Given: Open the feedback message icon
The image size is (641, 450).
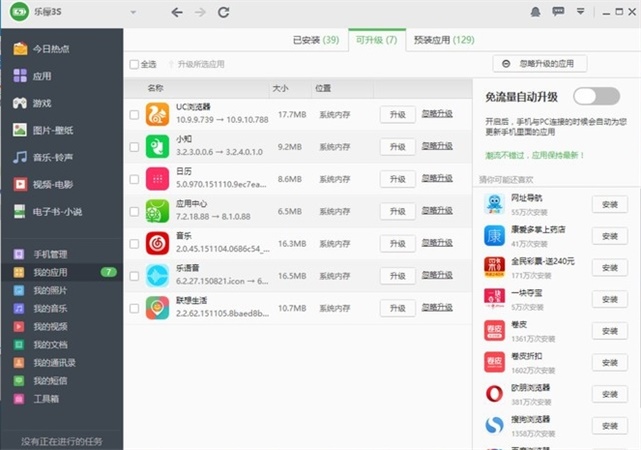Looking at the screenshot, I should 558,11.
